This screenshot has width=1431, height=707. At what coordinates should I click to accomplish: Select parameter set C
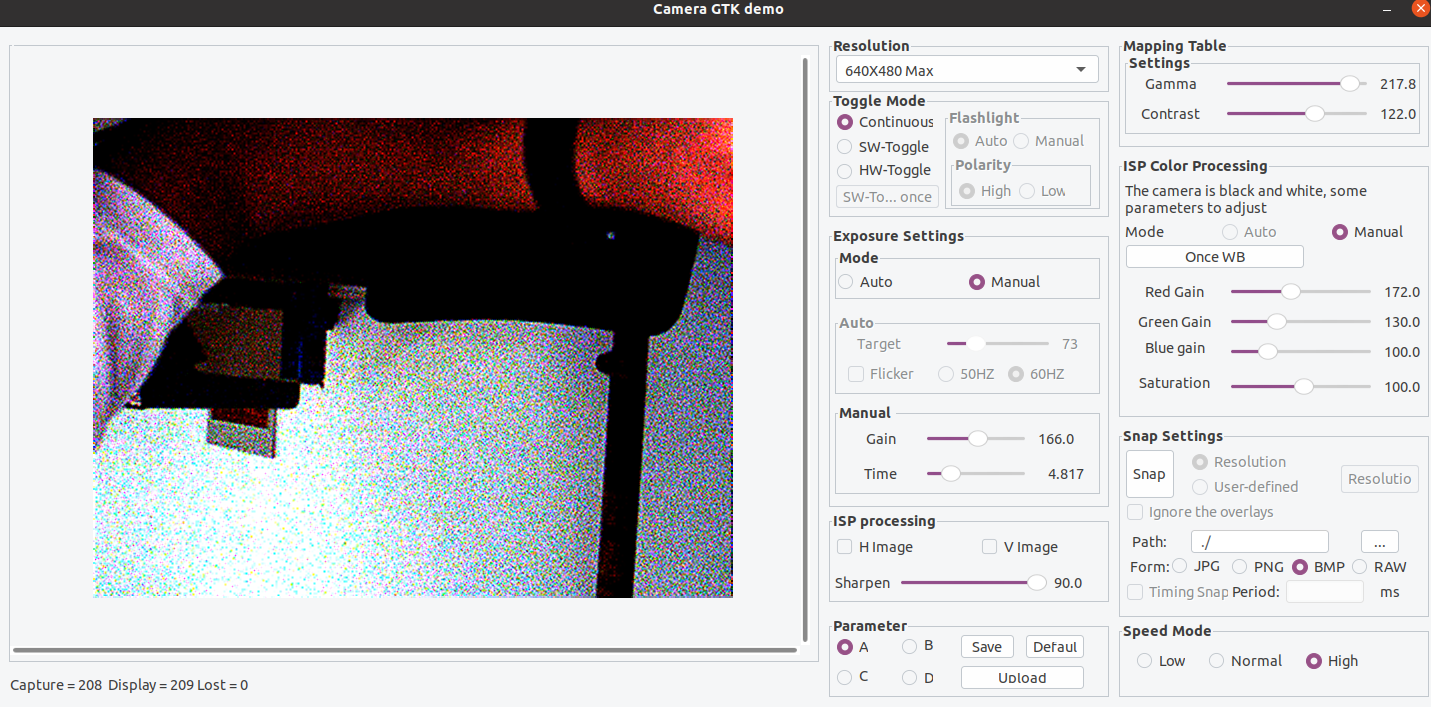(853, 677)
